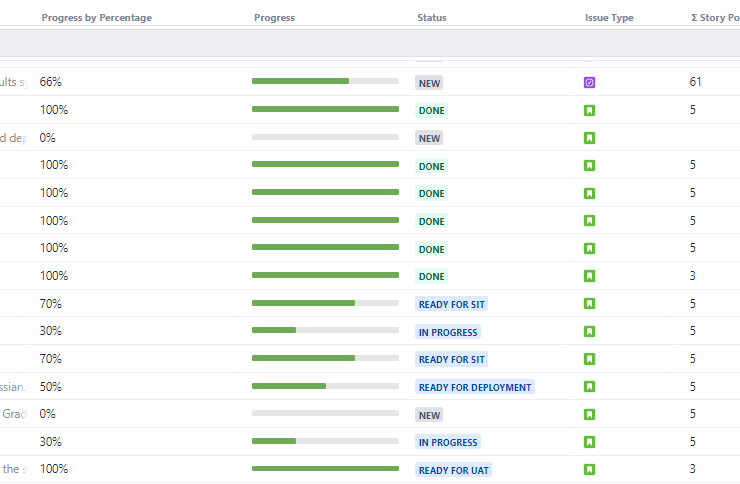Select the 3 story points in the READY FOR UAT row
This screenshot has width=740, height=484.
tap(692, 469)
